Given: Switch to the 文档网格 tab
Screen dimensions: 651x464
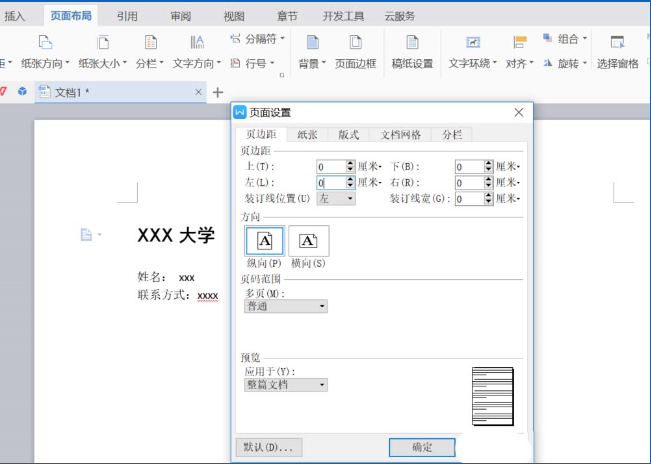Looking at the screenshot, I should tap(401, 135).
